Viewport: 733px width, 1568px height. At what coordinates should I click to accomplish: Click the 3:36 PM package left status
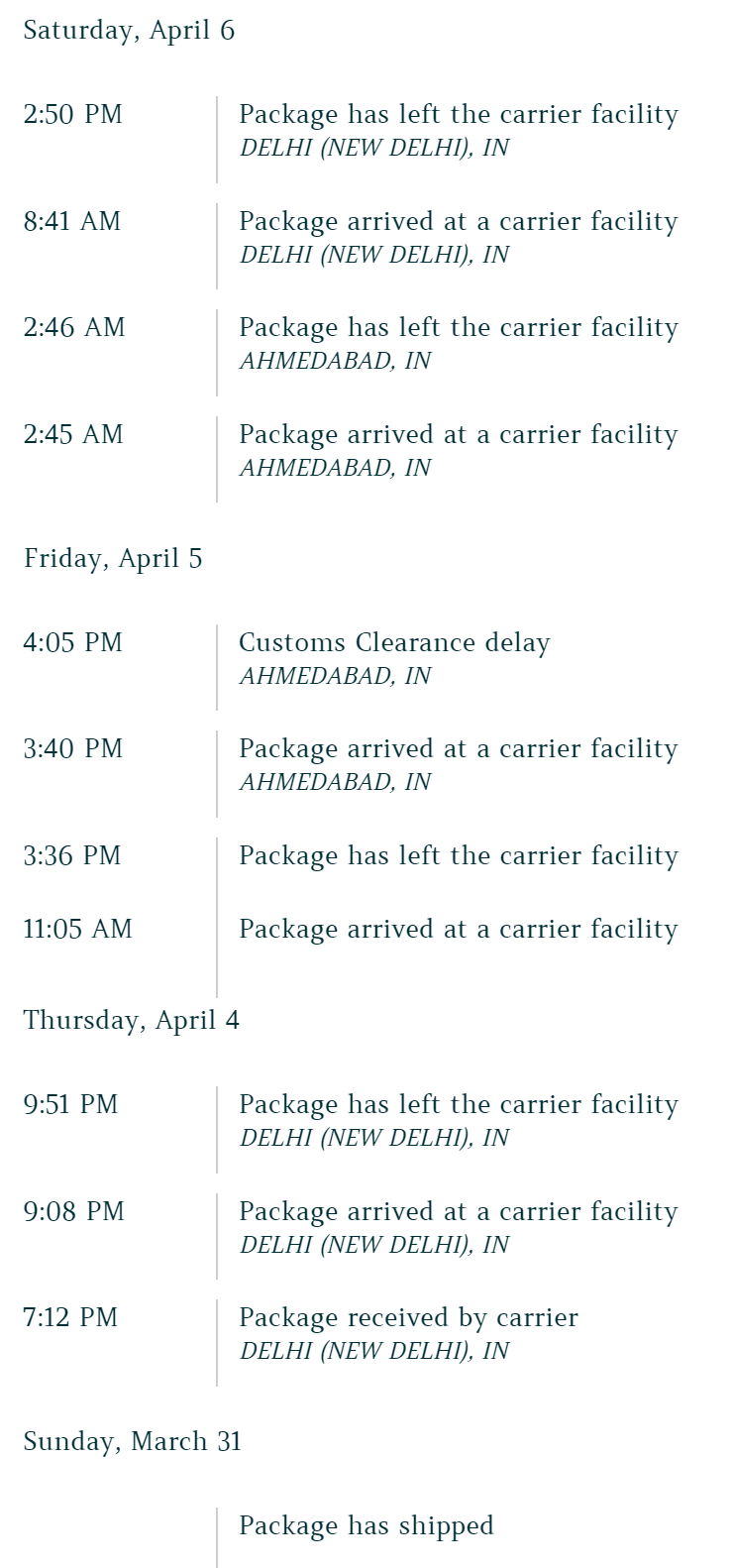(458, 856)
